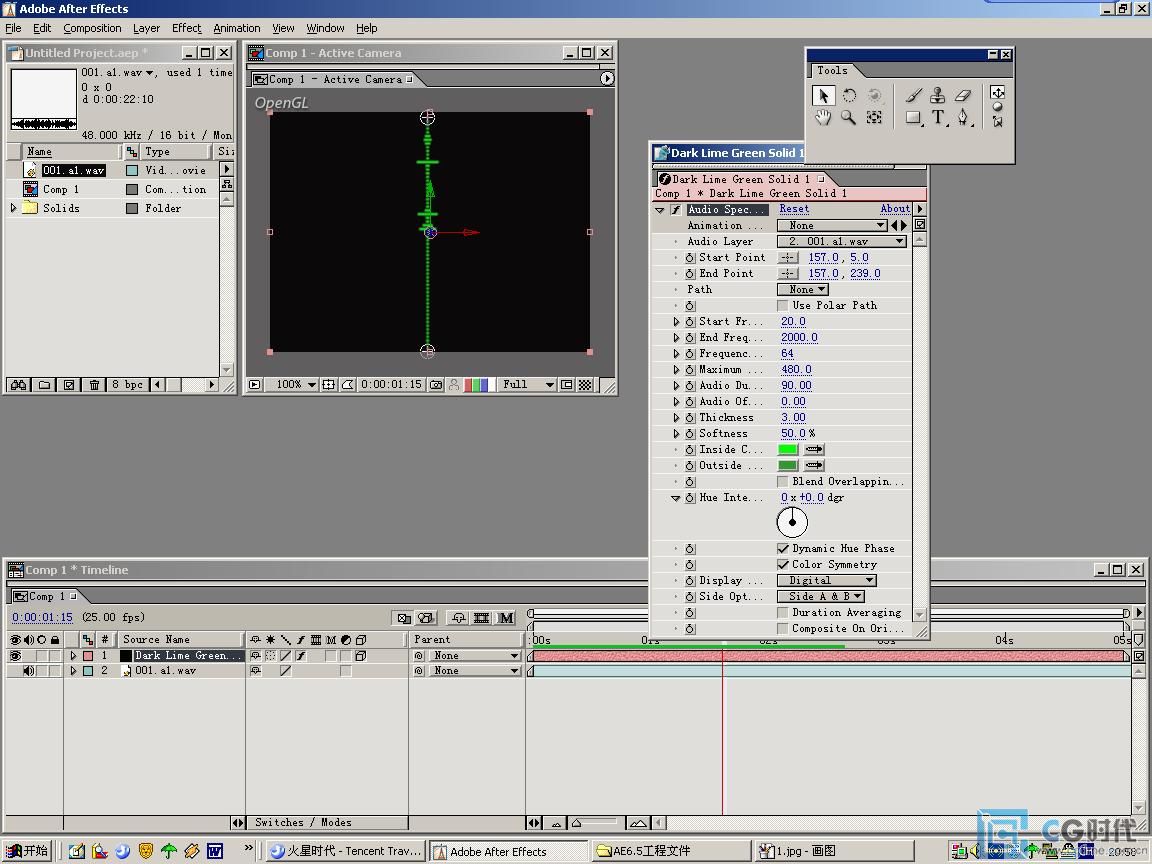Choose the Rectangular Mask tool
This screenshot has width=1152, height=864.
click(x=913, y=118)
